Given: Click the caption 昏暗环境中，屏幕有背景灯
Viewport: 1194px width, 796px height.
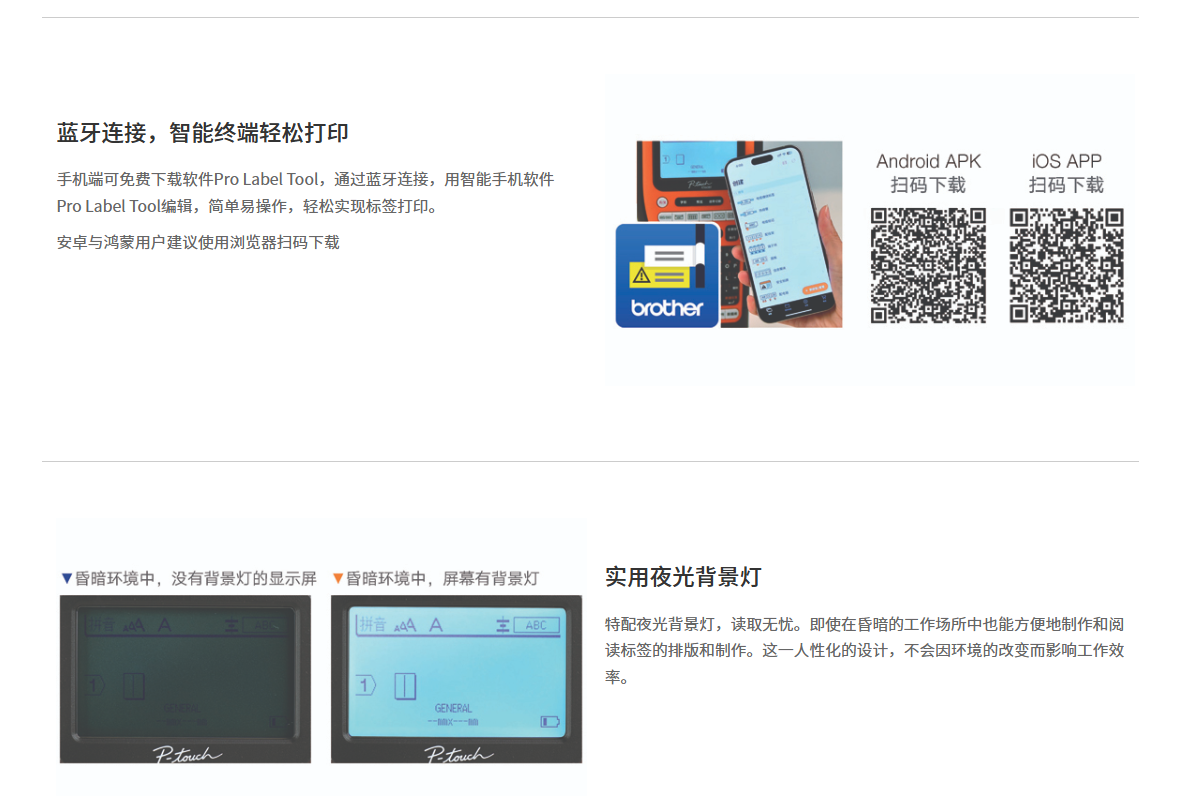Looking at the screenshot, I should (x=442, y=578).
